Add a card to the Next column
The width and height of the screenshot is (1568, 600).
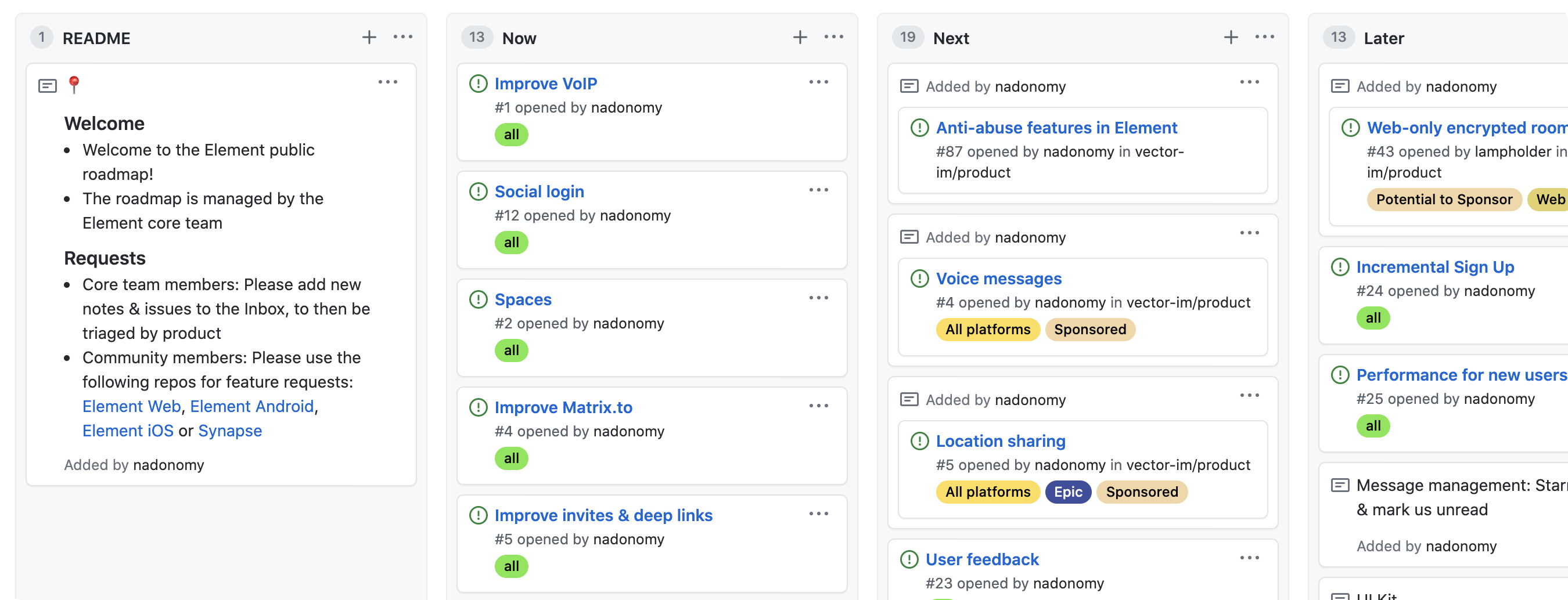point(1231,38)
